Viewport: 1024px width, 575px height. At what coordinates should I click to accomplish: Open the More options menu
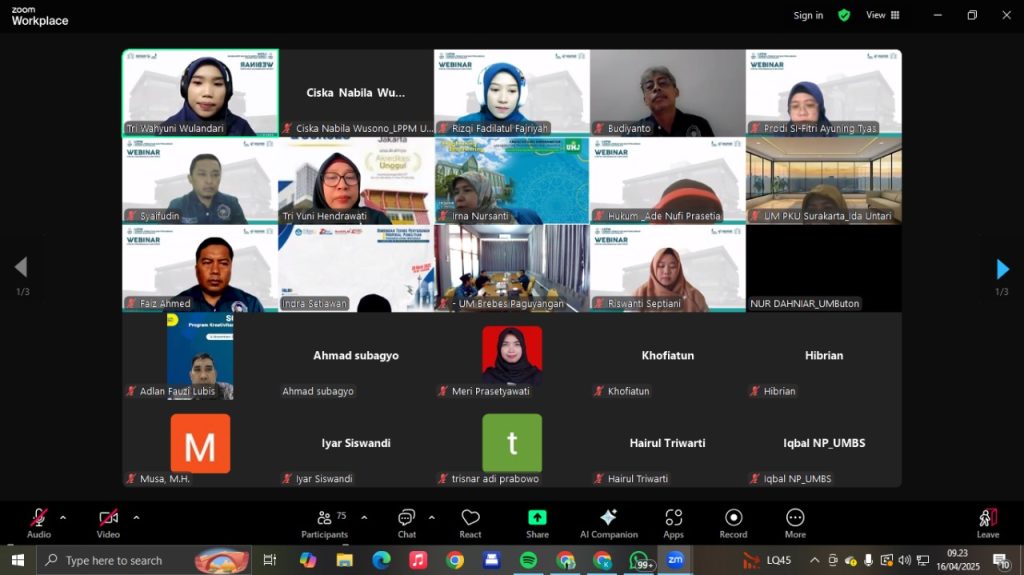[x=795, y=523]
